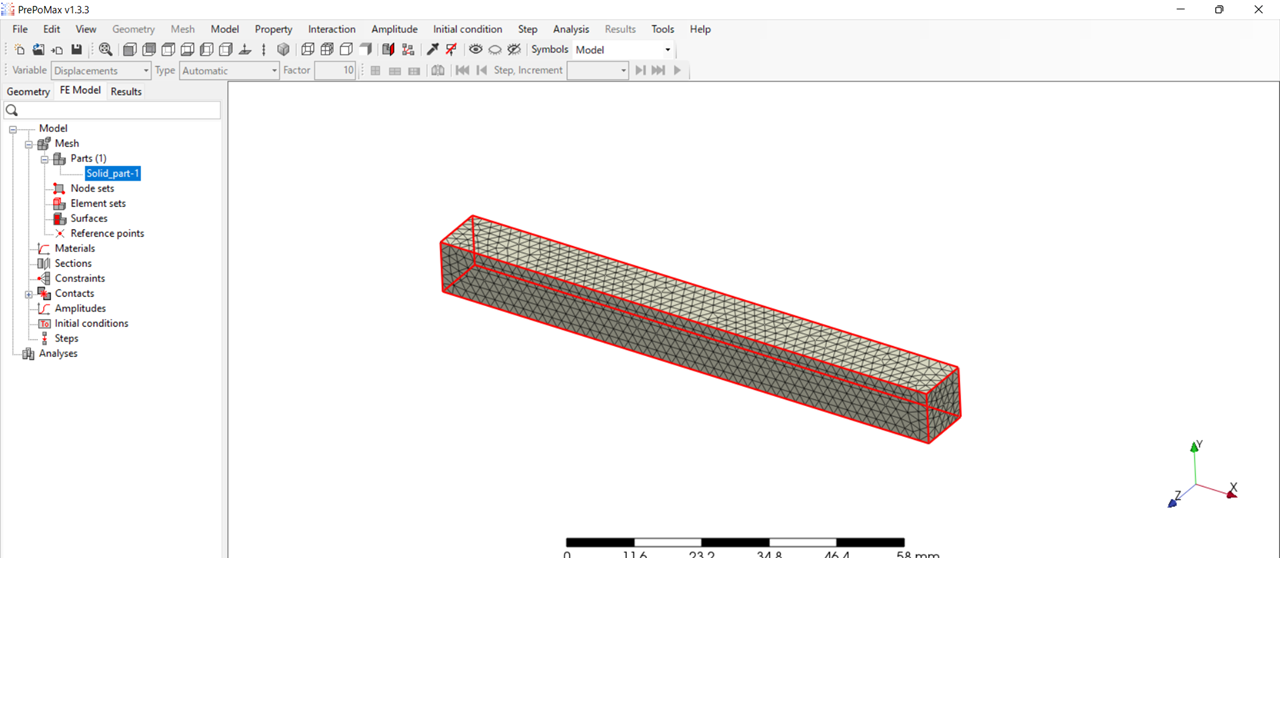The width and height of the screenshot is (1280, 720).
Task: Click the Analyses icon in tree
Action: click(28, 353)
